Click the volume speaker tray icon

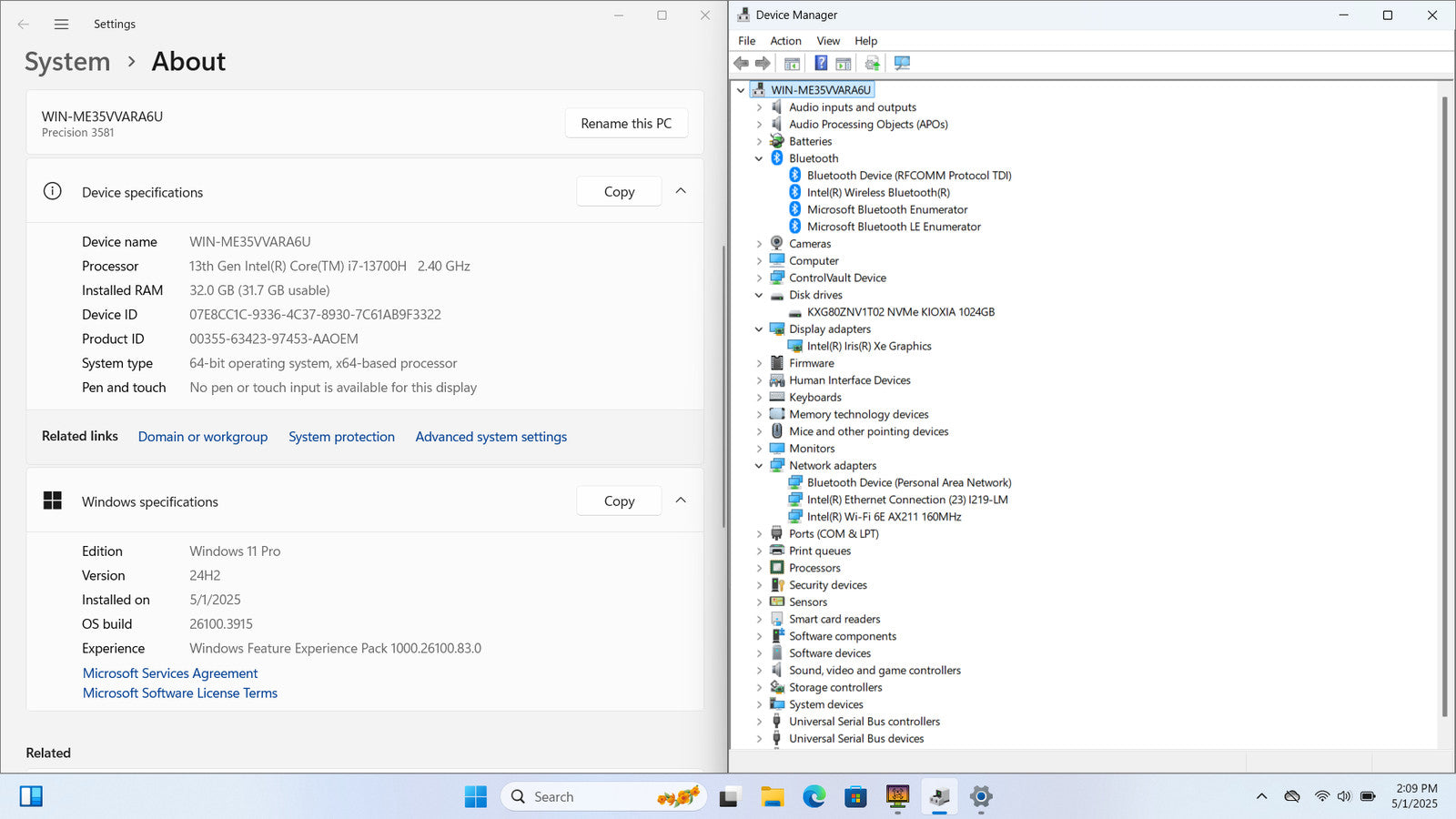pos(1344,796)
